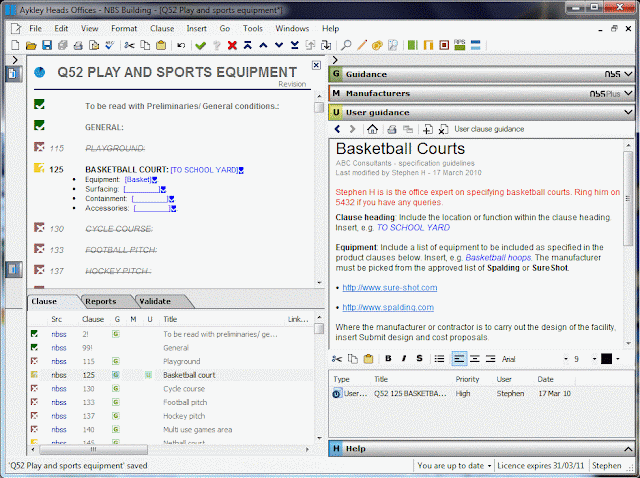This screenshot has height=478, width=640.
Task: Open the spalding.com link
Action: (388, 307)
